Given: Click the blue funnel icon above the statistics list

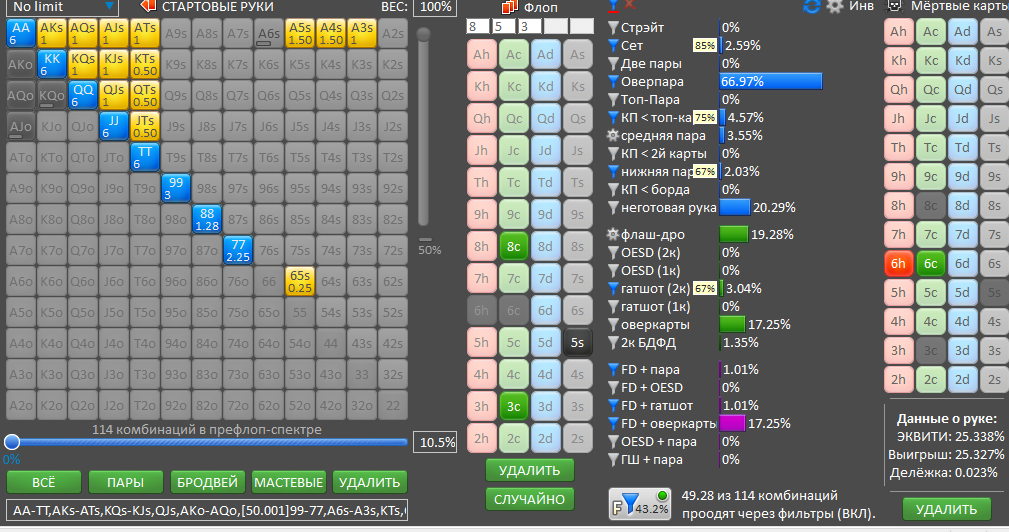Looking at the screenshot, I should 613,5.
